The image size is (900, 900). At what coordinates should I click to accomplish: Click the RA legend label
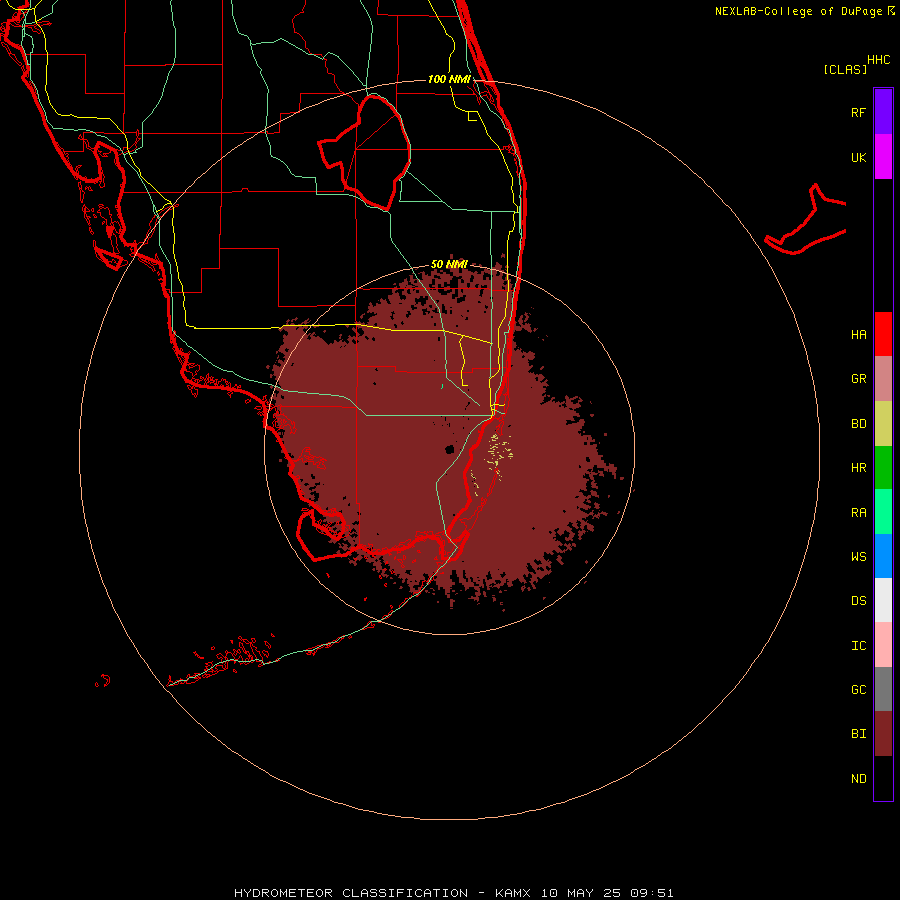click(858, 513)
